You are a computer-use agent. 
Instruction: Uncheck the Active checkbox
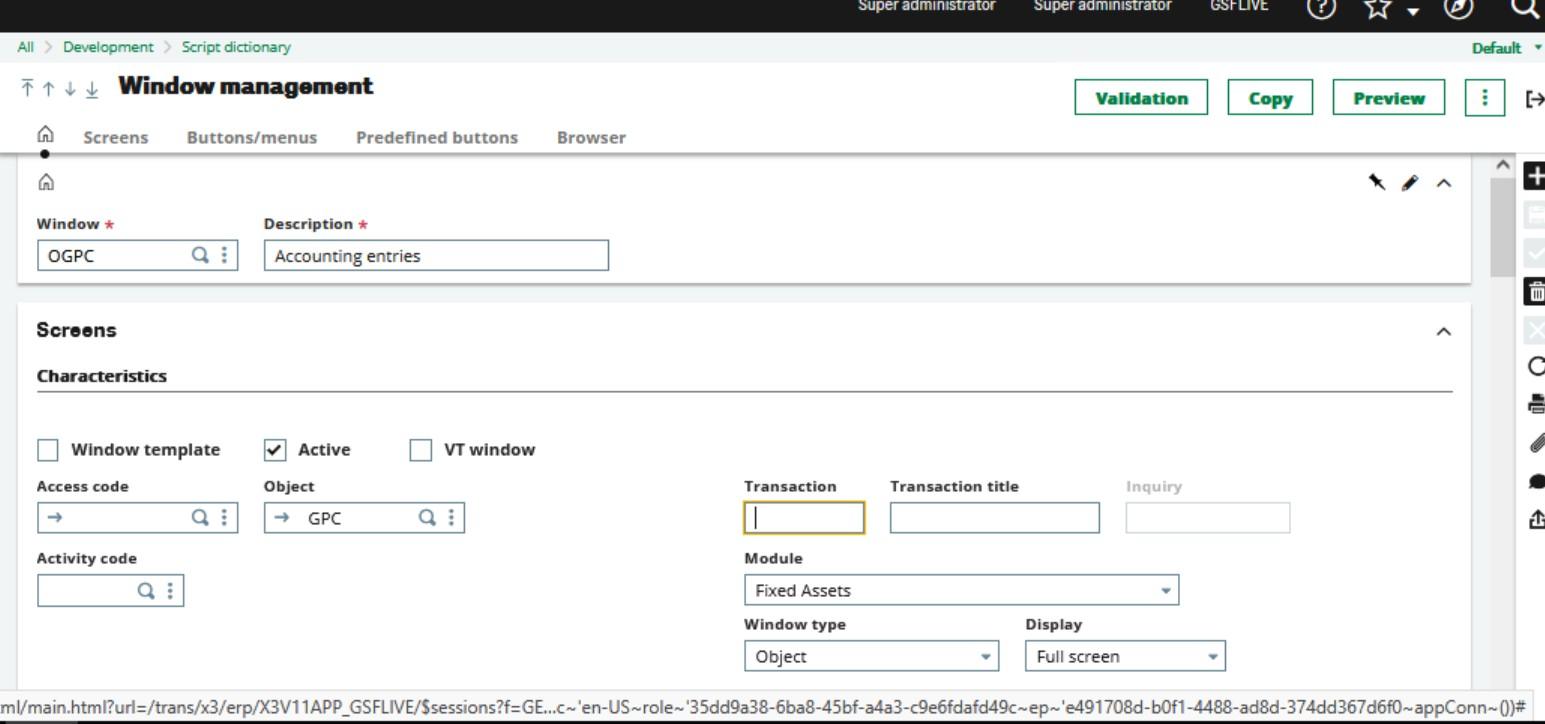(275, 450)
